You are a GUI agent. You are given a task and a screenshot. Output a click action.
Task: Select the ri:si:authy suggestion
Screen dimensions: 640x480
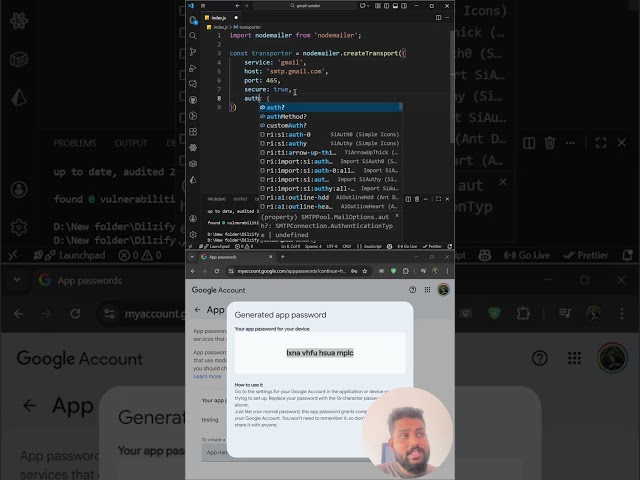click(x=331, y=143)
